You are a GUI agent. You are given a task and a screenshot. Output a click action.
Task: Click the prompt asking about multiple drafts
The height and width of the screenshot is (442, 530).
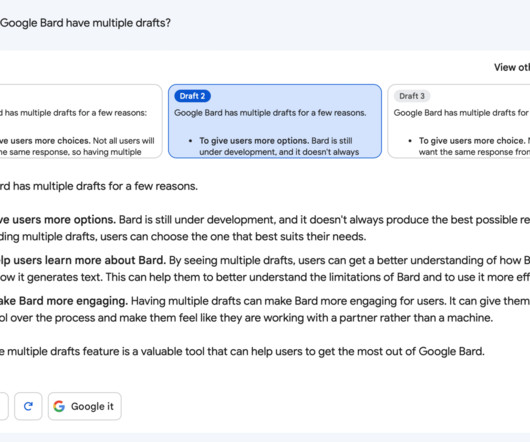(86, 23)
